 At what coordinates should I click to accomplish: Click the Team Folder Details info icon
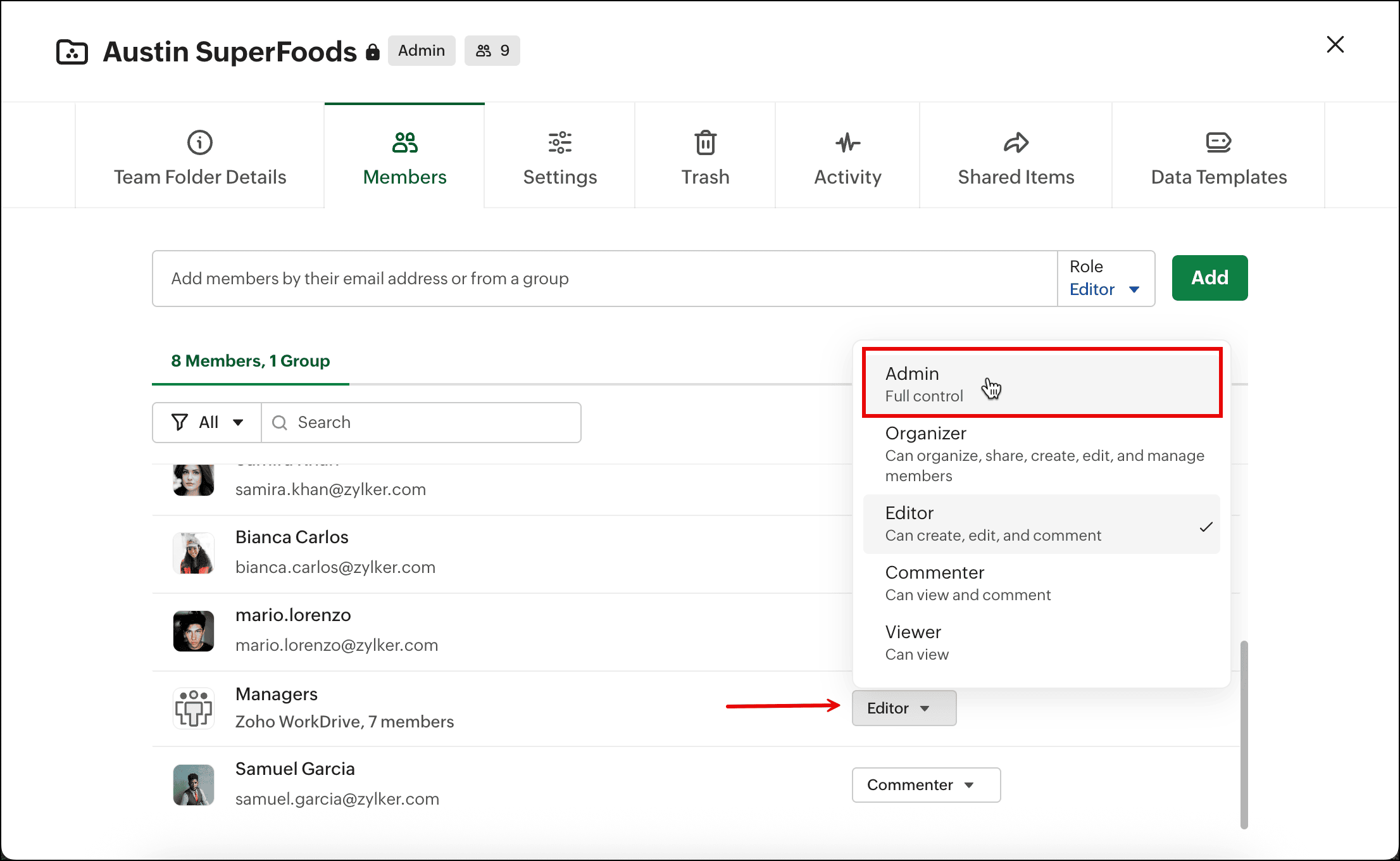(200, 142)
